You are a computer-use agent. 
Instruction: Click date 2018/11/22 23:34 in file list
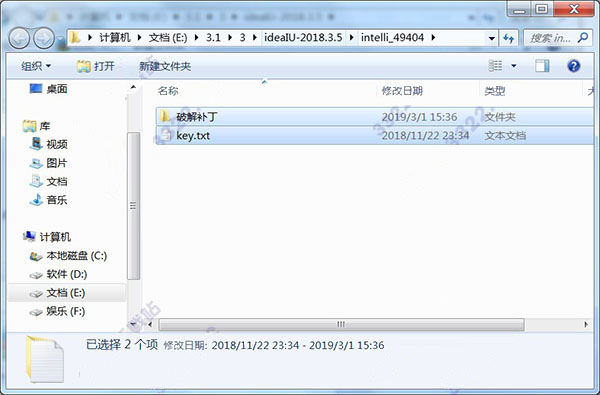coord(425,135)
